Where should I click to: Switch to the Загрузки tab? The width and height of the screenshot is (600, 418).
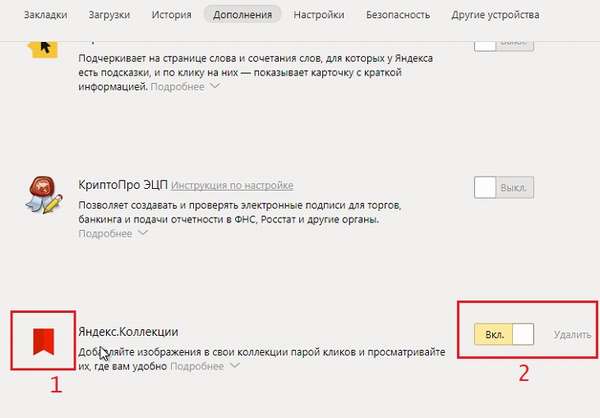pyautogui.click(x=109, y=15)
